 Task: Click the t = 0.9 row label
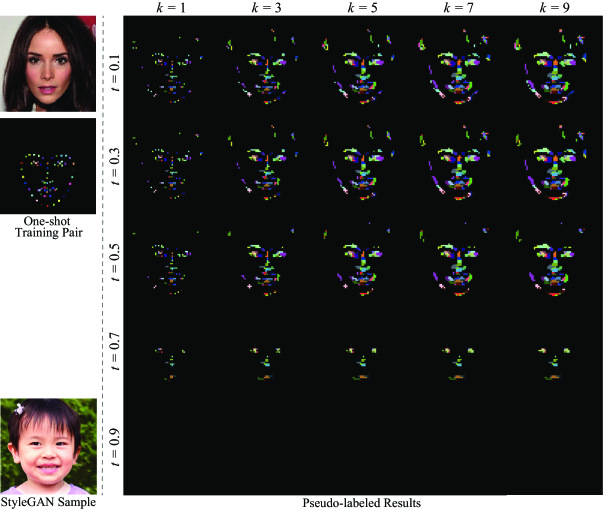click(115, 447)
